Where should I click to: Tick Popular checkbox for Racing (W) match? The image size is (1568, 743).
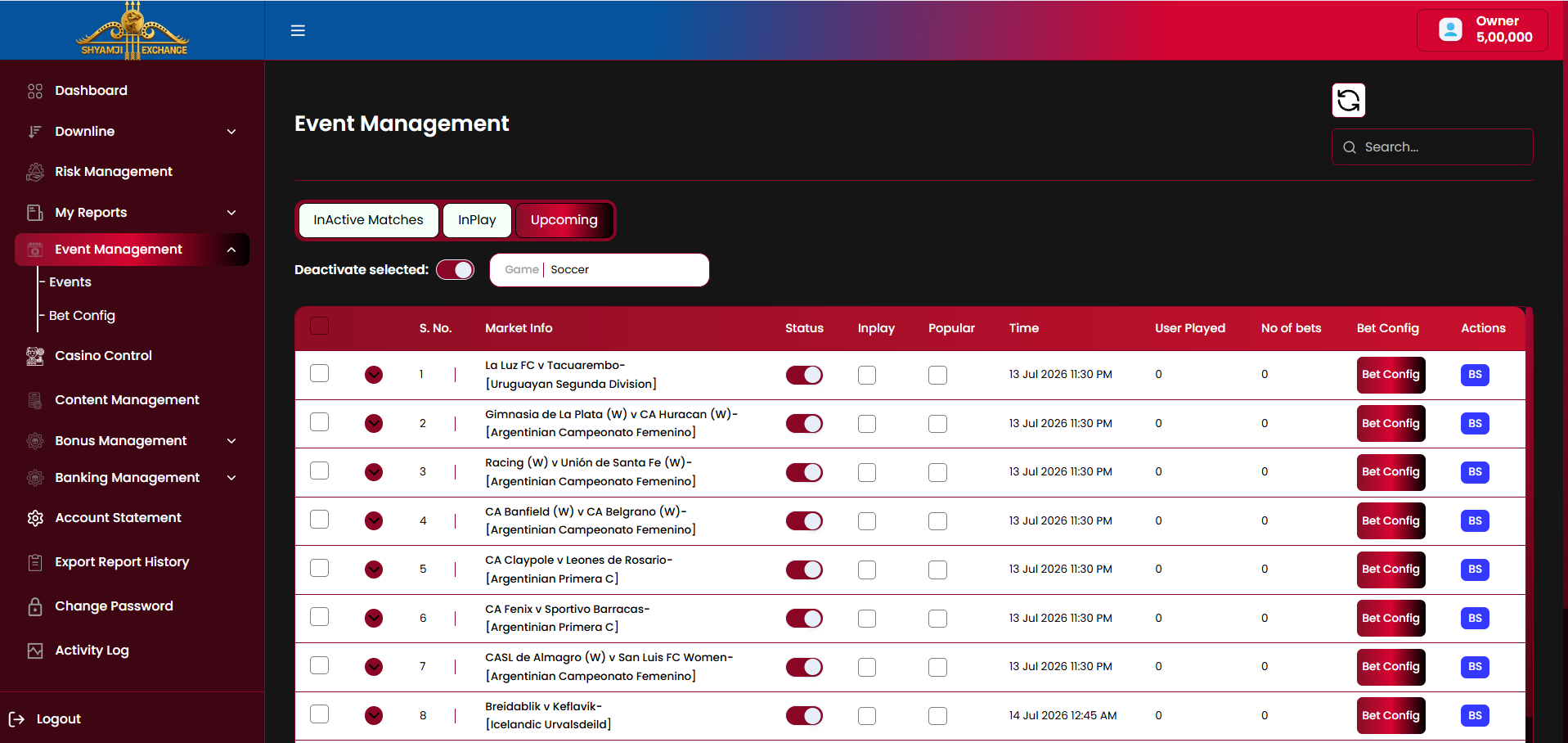(937, 472)
